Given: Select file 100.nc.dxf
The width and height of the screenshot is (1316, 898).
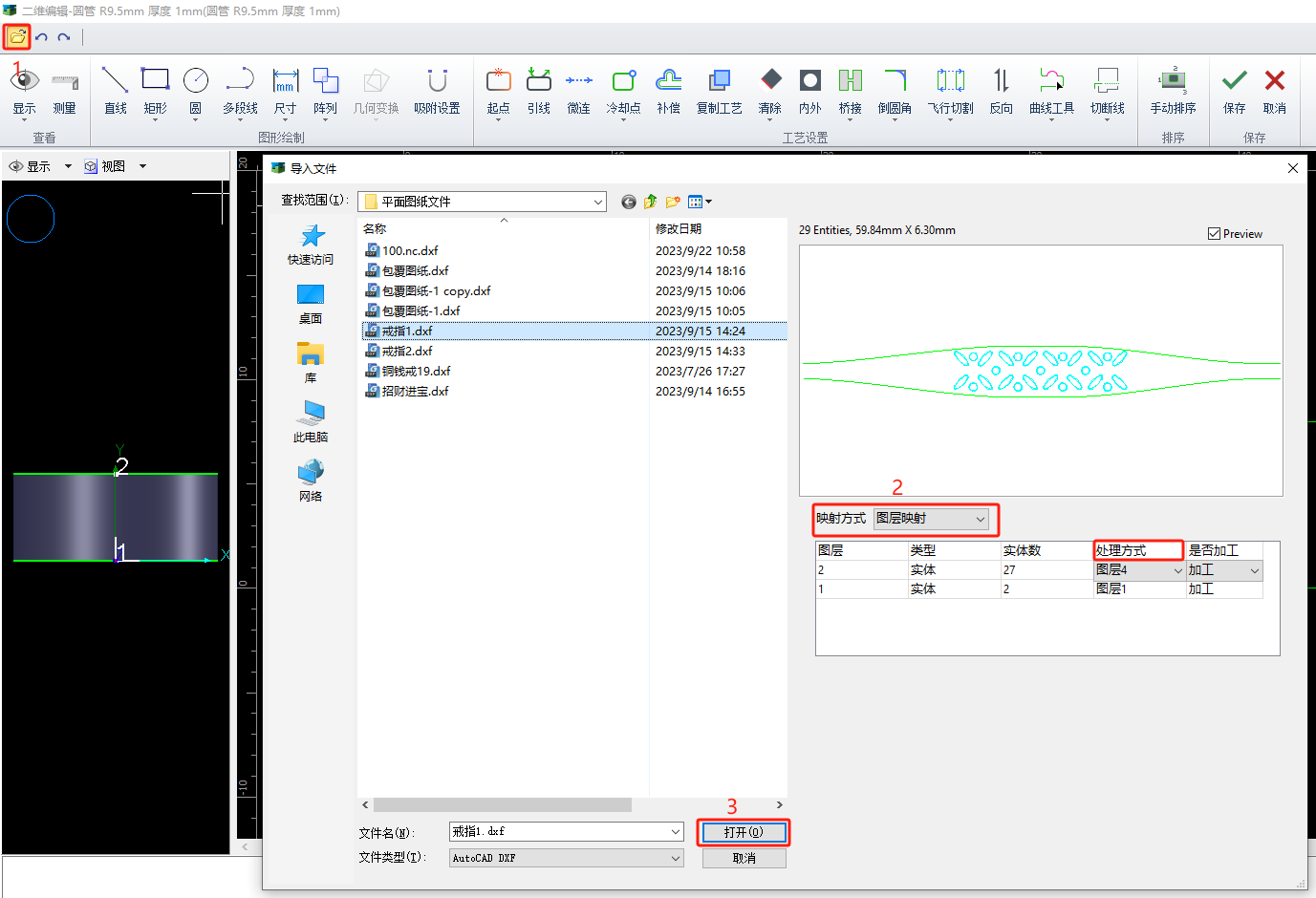Looking at the screenshot, I should (x=410, y=251).
